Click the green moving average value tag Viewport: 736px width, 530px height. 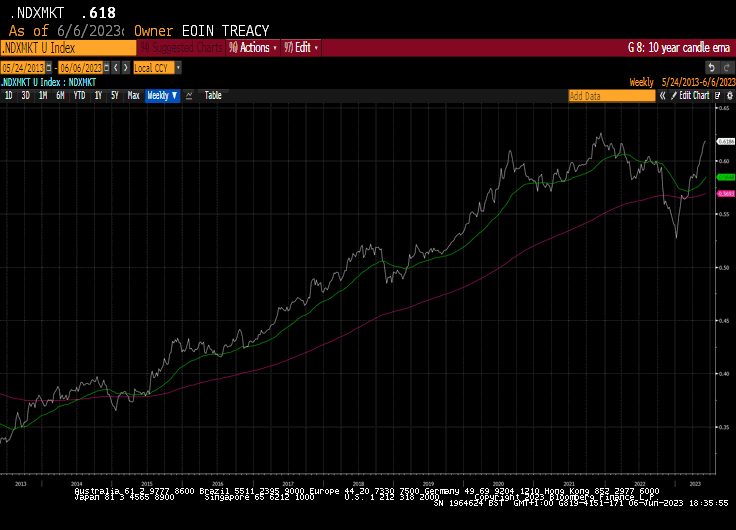[726, 177]
